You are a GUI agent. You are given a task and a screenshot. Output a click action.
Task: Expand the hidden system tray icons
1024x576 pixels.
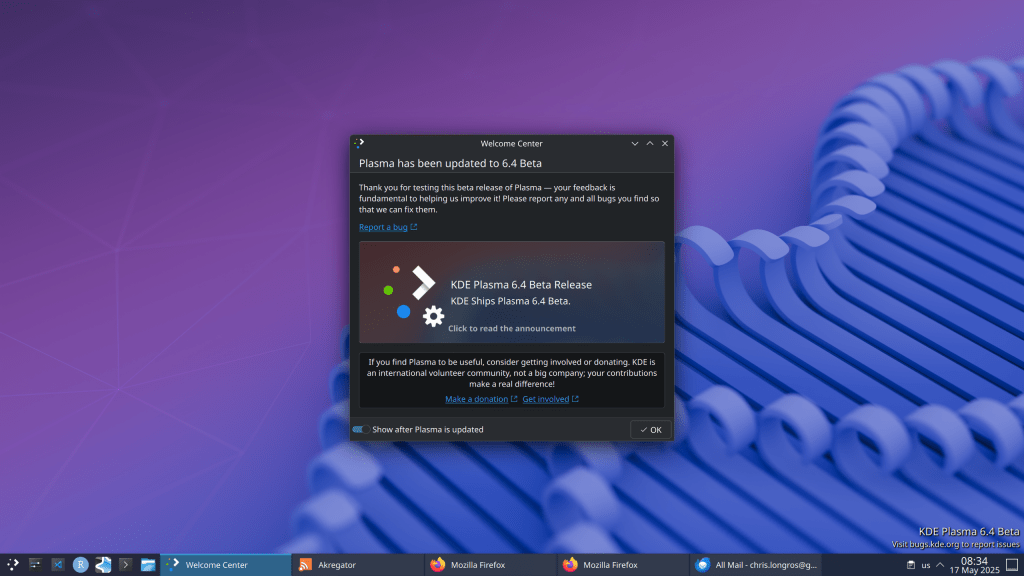click(x=940, y=565)
